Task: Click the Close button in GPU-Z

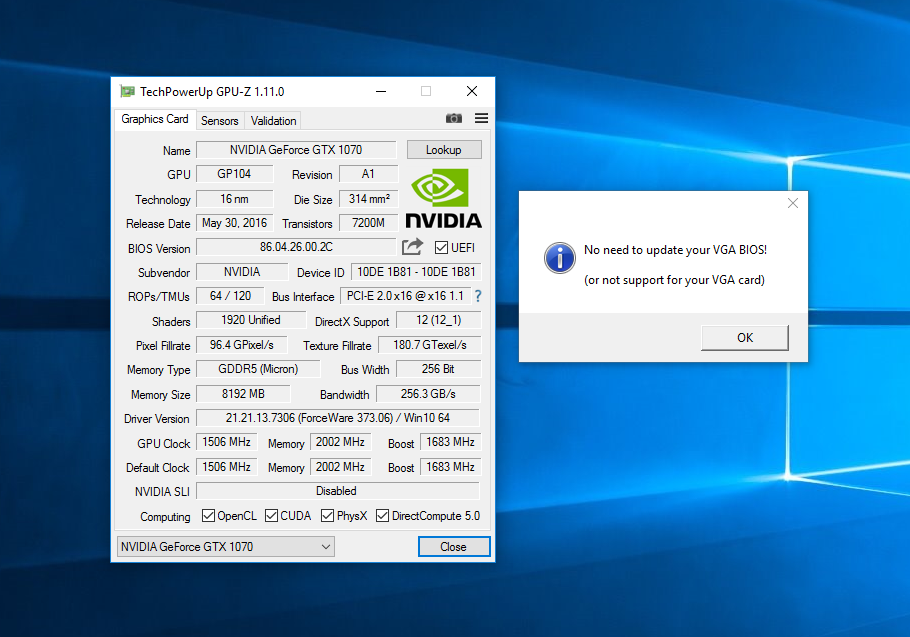Action: (x=454, y=546)
